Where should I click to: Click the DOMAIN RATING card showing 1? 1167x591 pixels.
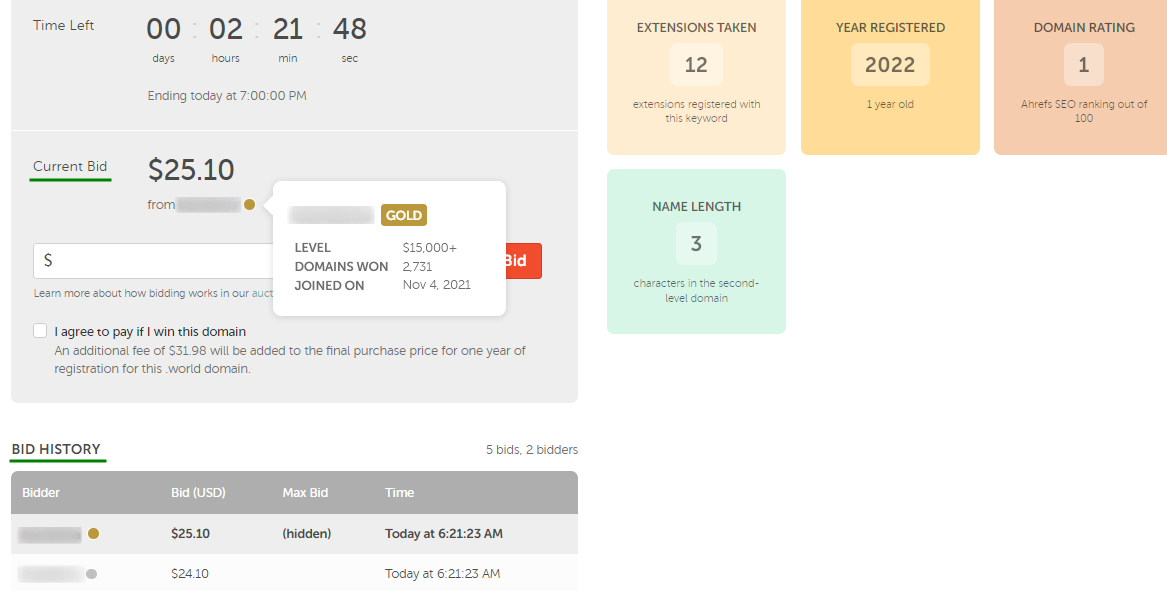tap(1084, 64)
